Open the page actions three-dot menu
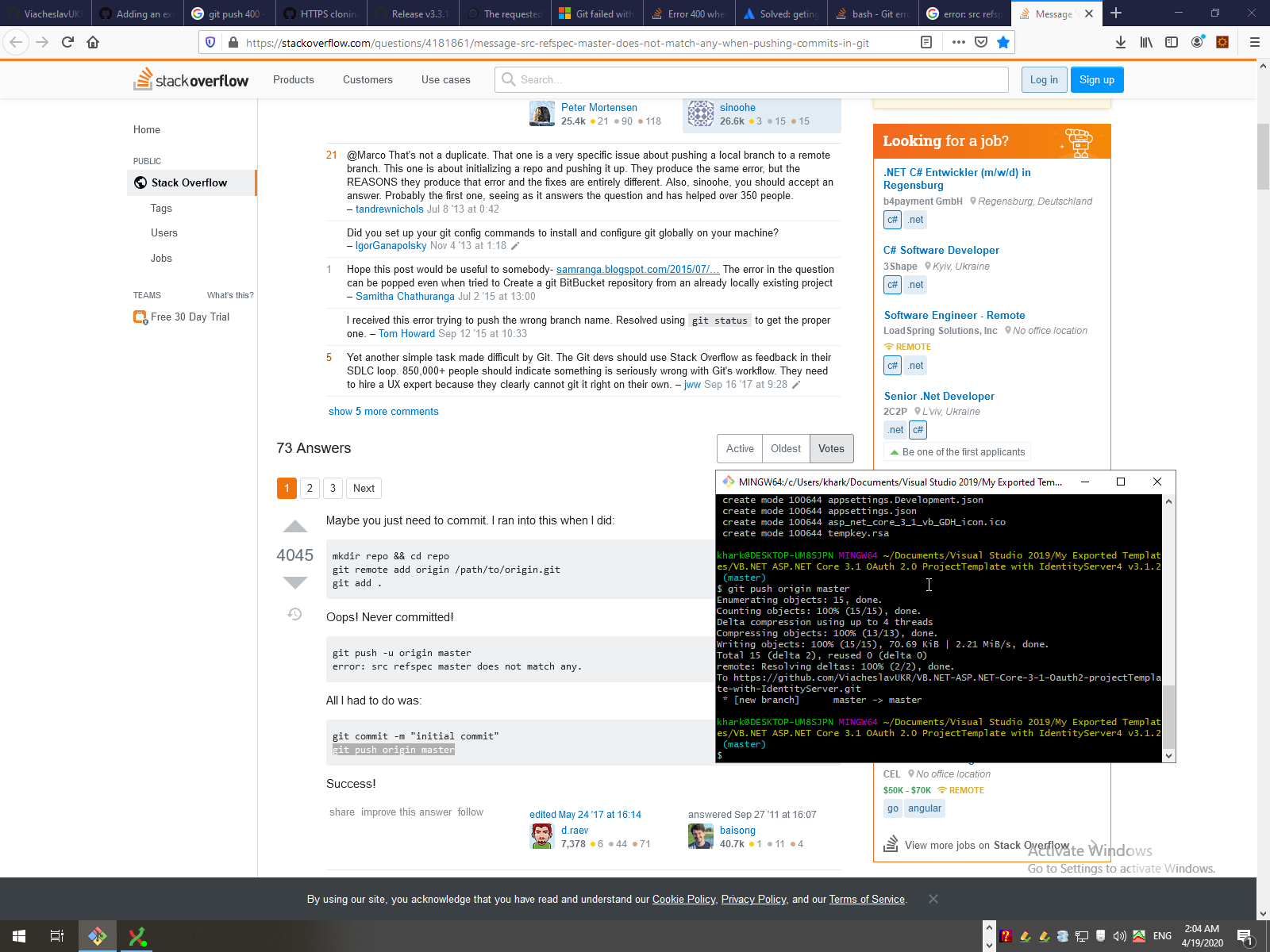 [959, 42]
